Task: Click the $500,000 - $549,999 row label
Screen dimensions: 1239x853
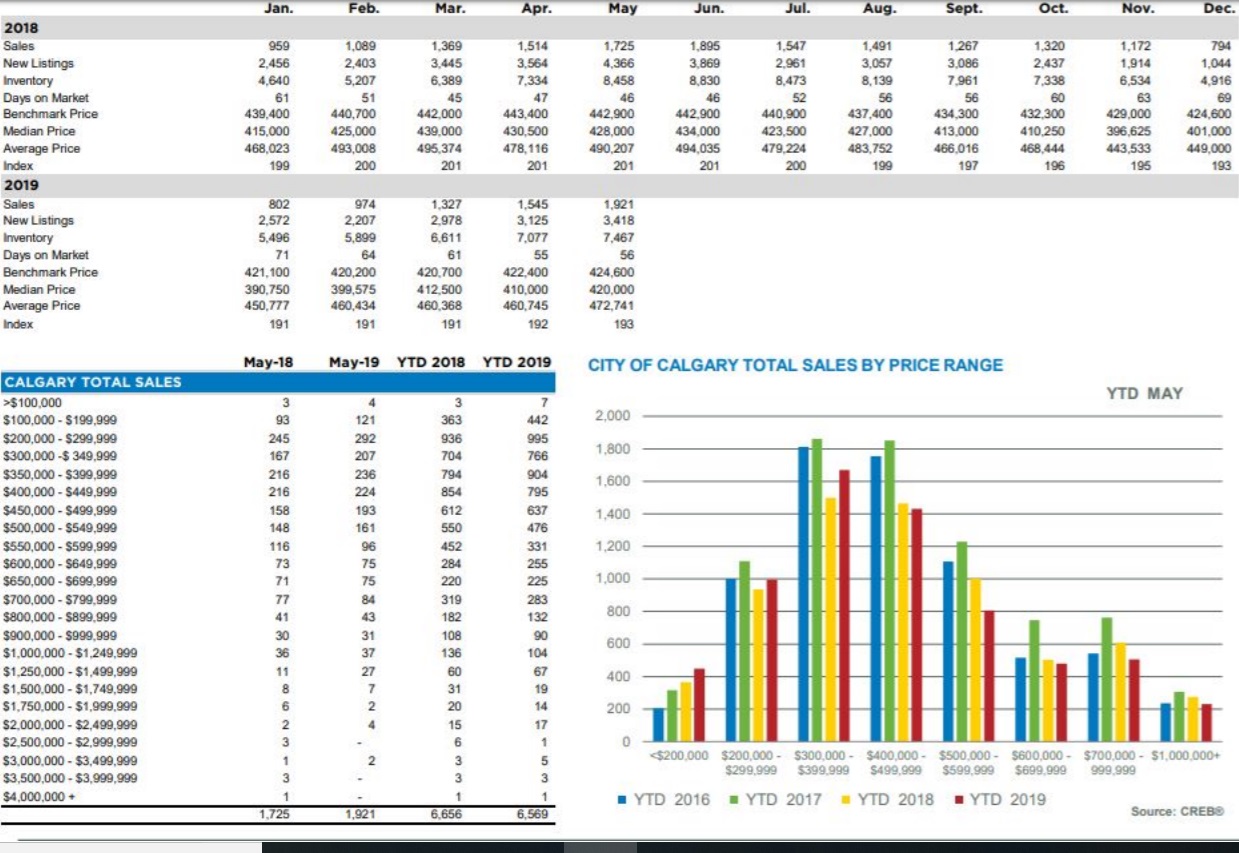Action: (60, 528)
